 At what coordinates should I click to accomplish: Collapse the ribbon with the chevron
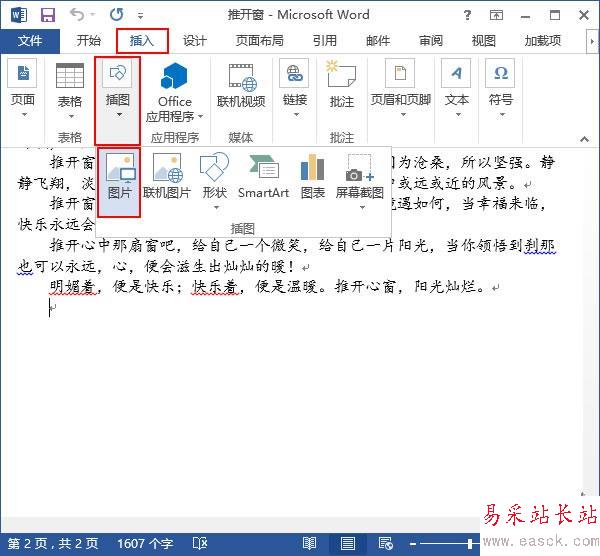coord(584,139)
